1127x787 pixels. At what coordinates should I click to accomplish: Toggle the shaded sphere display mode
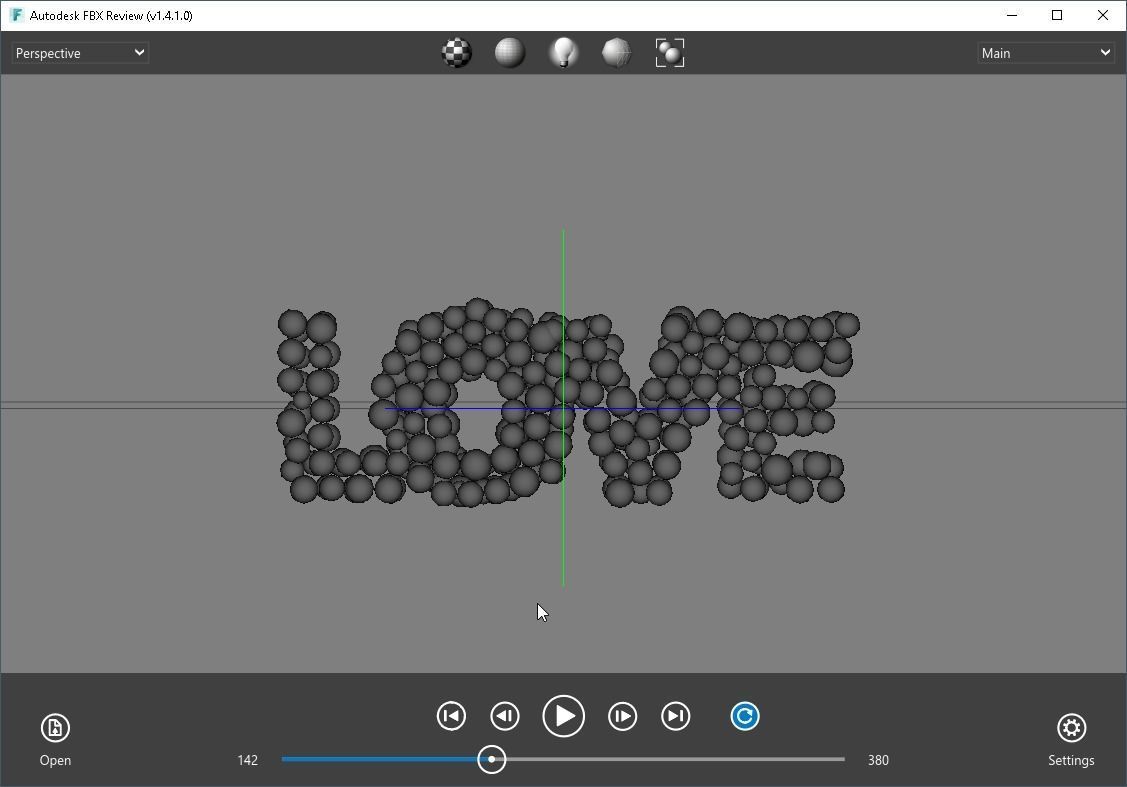click(510, 52)
